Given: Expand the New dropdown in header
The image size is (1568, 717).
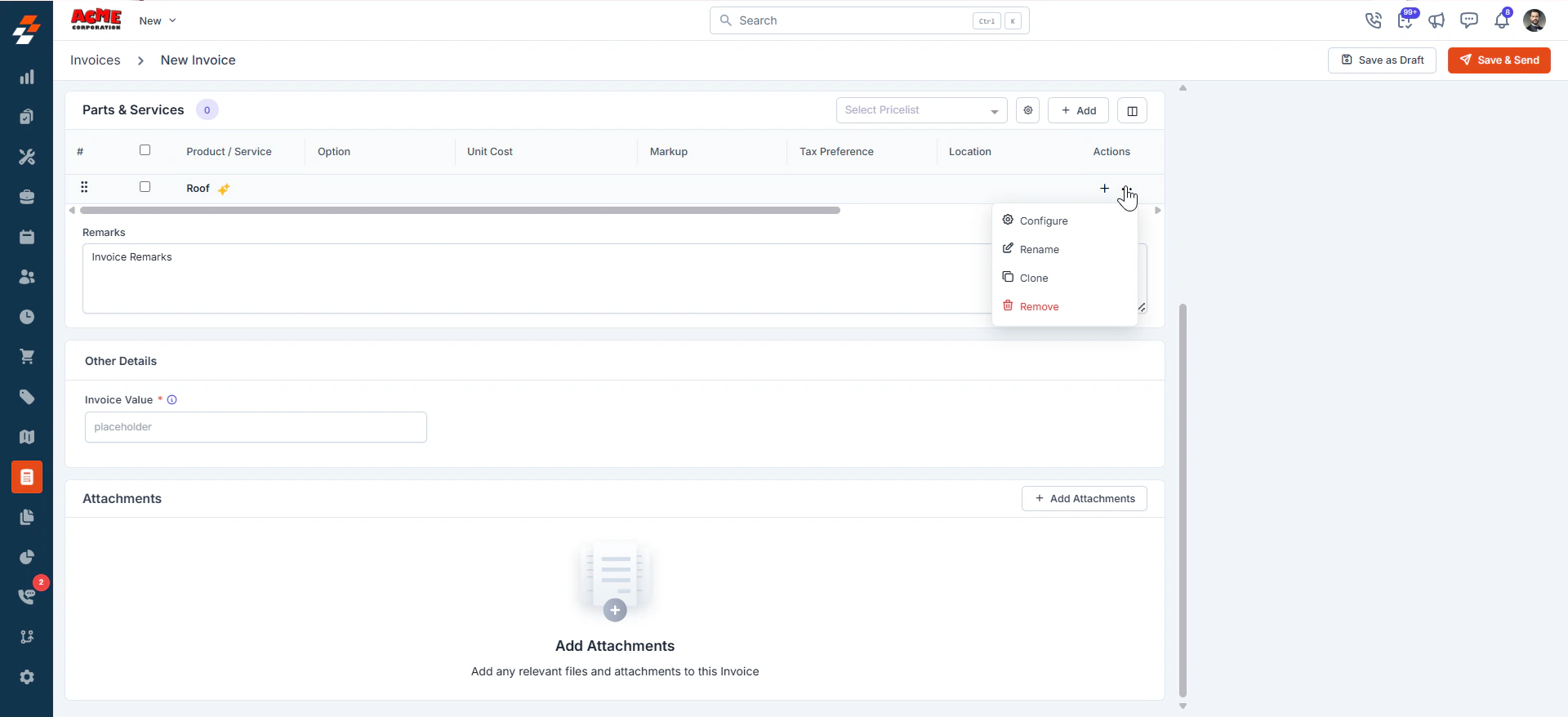Looking at the screenshot, I should [x=158, y=20].
